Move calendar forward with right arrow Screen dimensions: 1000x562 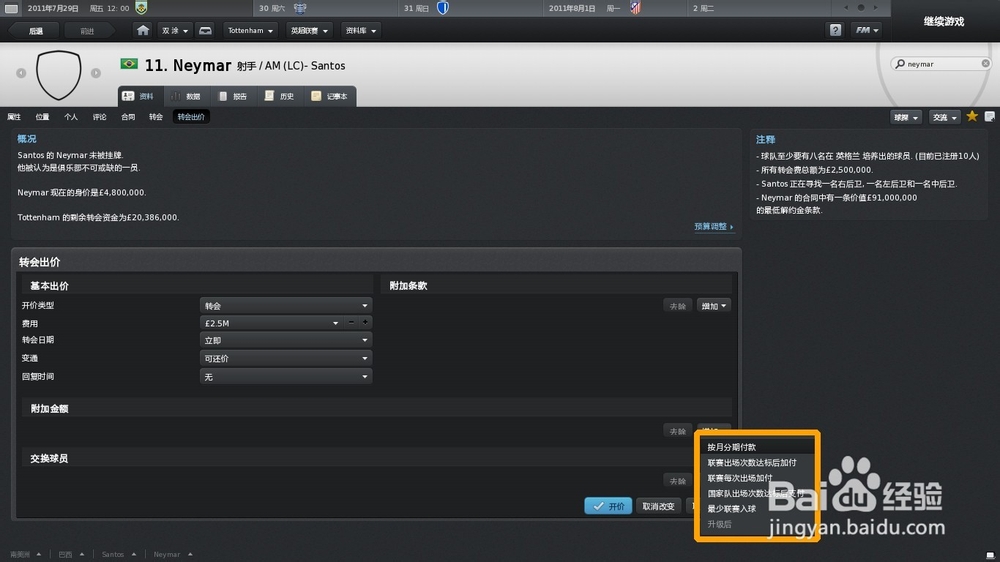(876, 8)
